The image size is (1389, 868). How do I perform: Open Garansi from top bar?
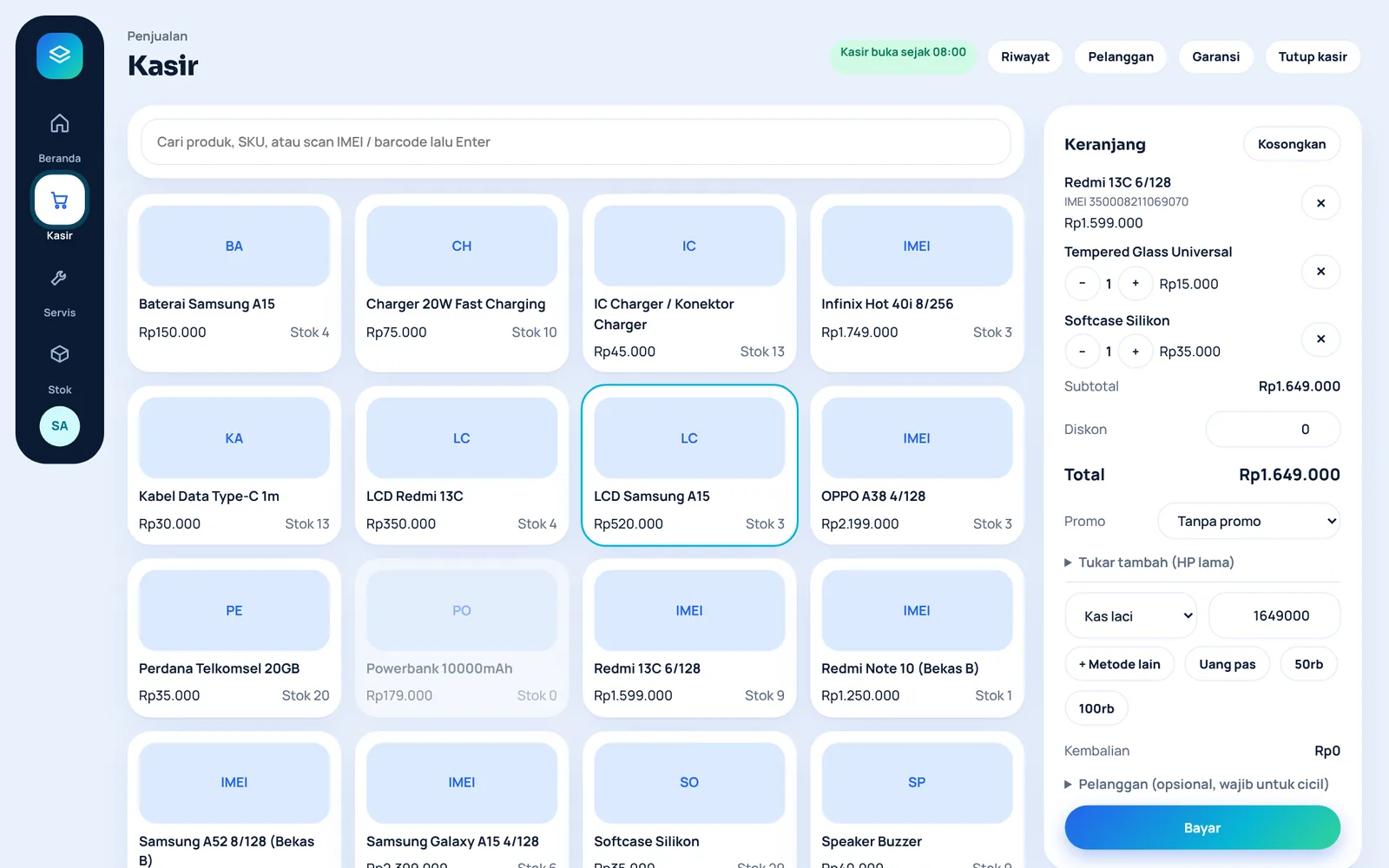pos(1216,57)
